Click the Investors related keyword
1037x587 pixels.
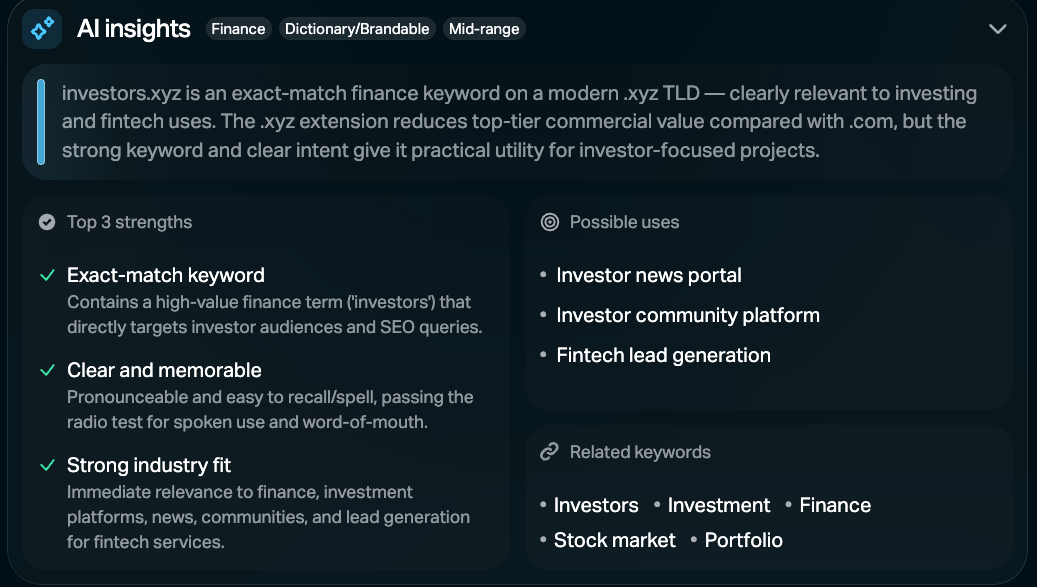(x=596, y=505)
